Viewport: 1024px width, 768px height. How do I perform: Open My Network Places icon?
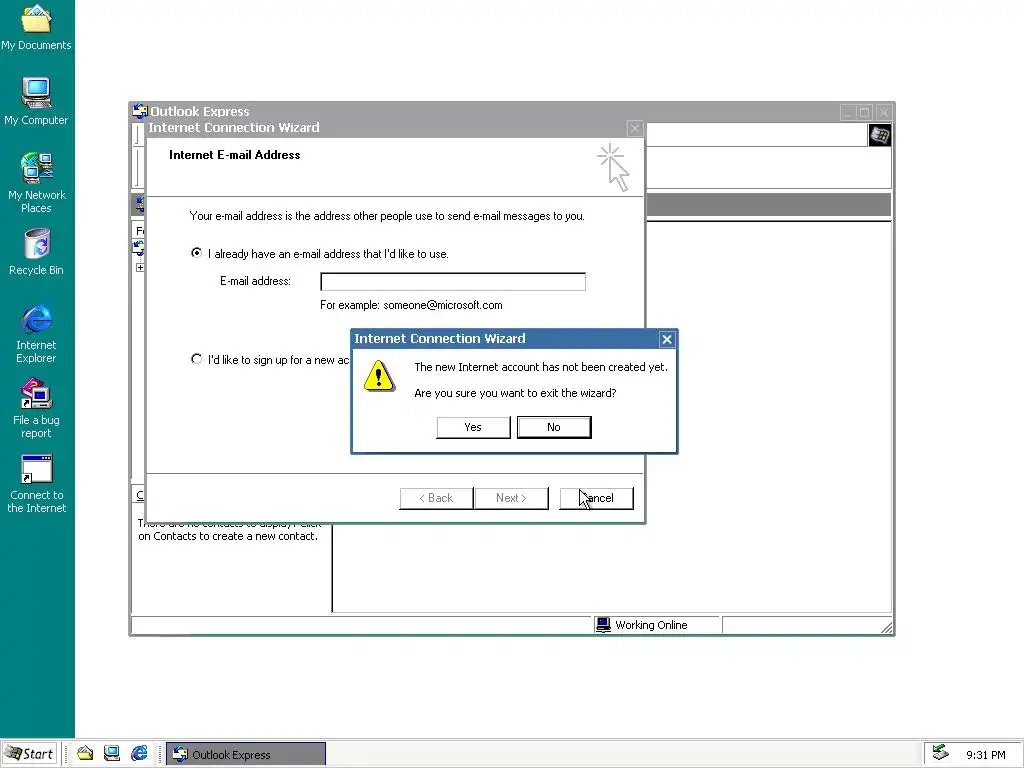pos(36,182)
